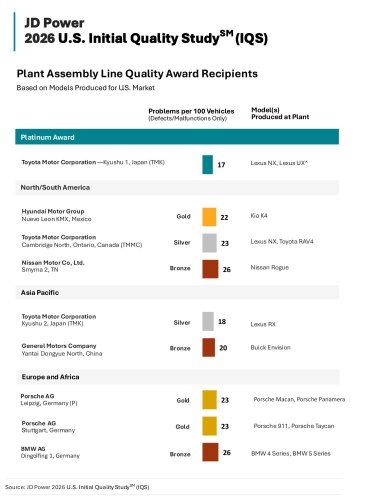Click the brown Bronze bar for General Motors
The width and height of the screenshot is (380, 500).
209,348
